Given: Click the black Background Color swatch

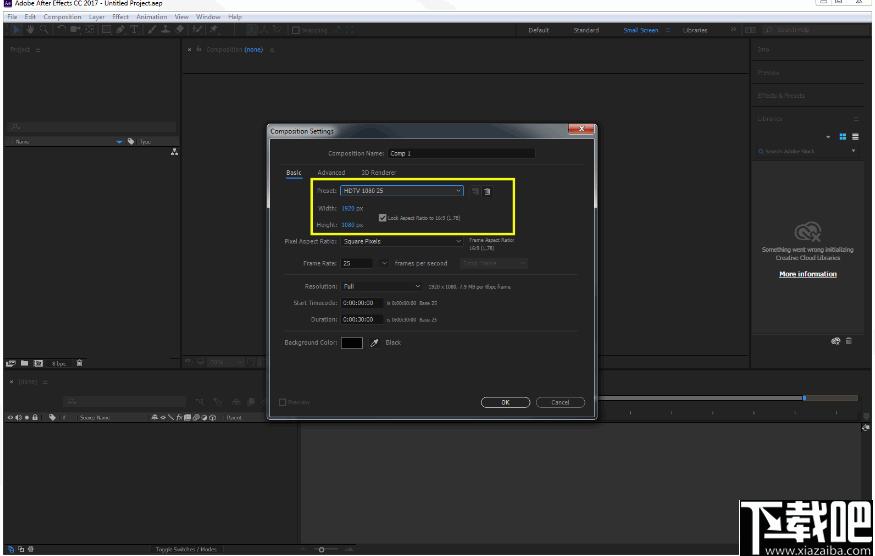Looking at the screenshot, I should click(x=352, y=343).
